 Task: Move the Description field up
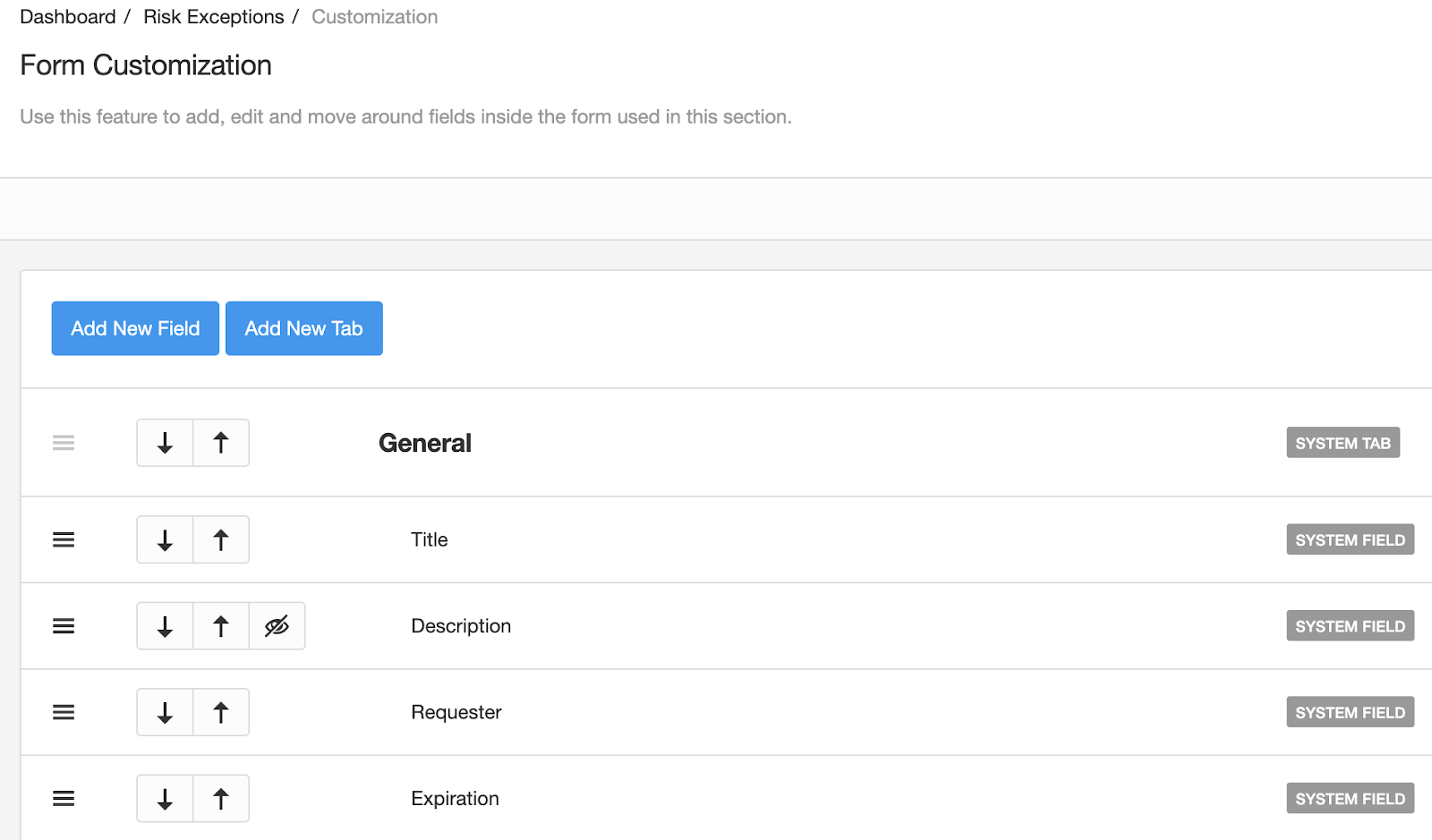221,626
